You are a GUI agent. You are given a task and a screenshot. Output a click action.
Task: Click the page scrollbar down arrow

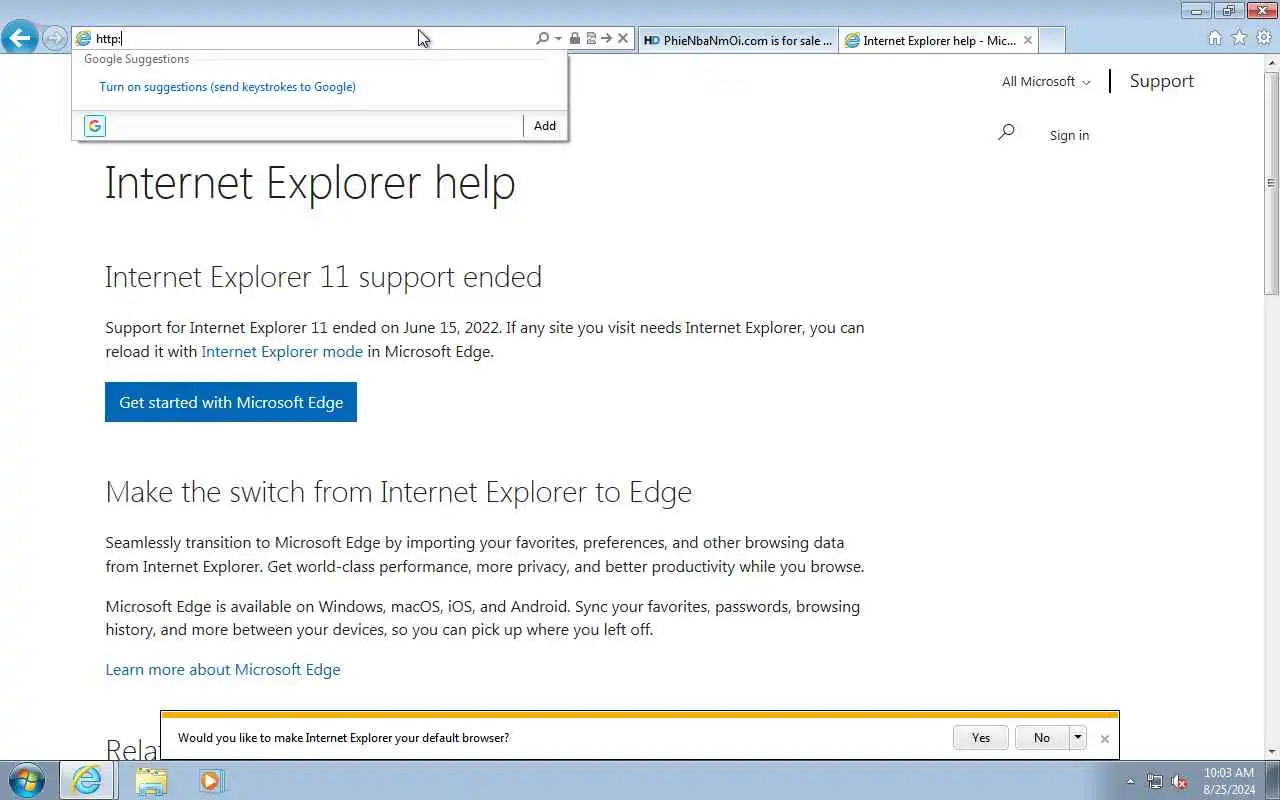[1272, 751]
